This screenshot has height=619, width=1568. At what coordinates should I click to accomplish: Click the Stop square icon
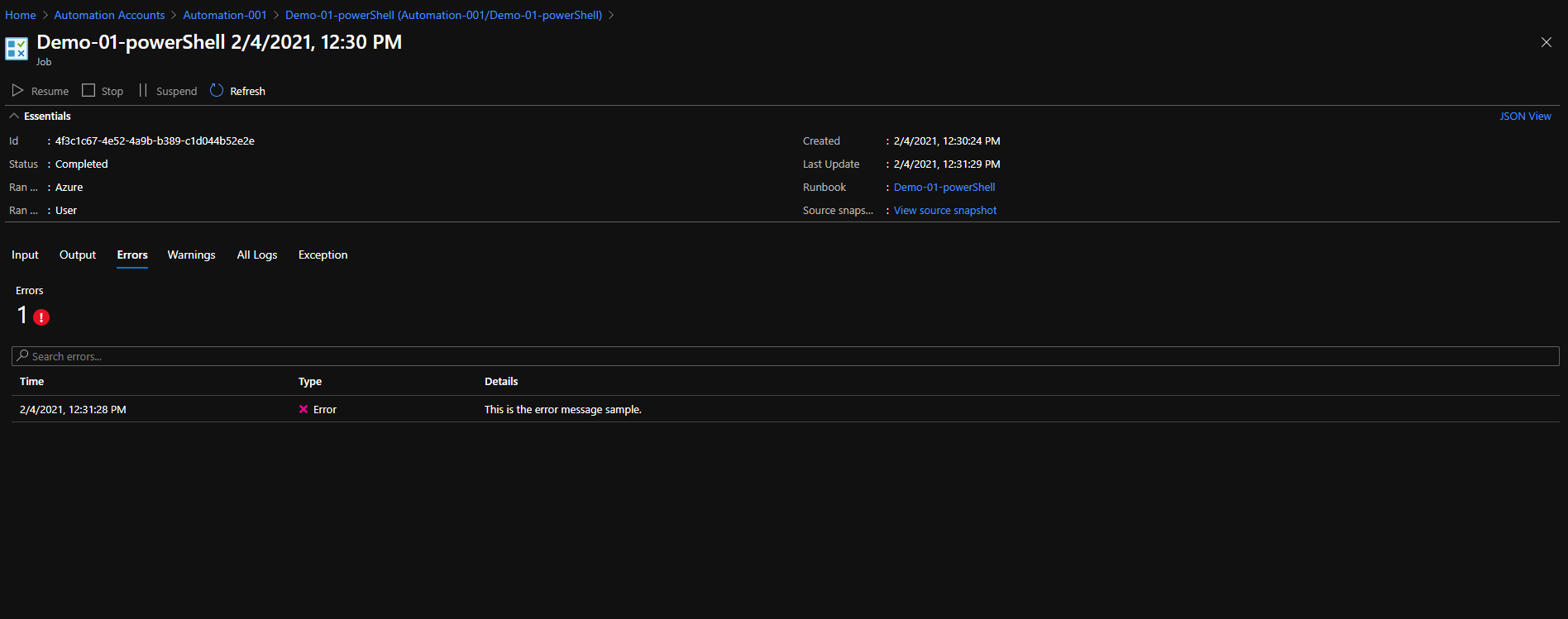click(x=88, y=90)
